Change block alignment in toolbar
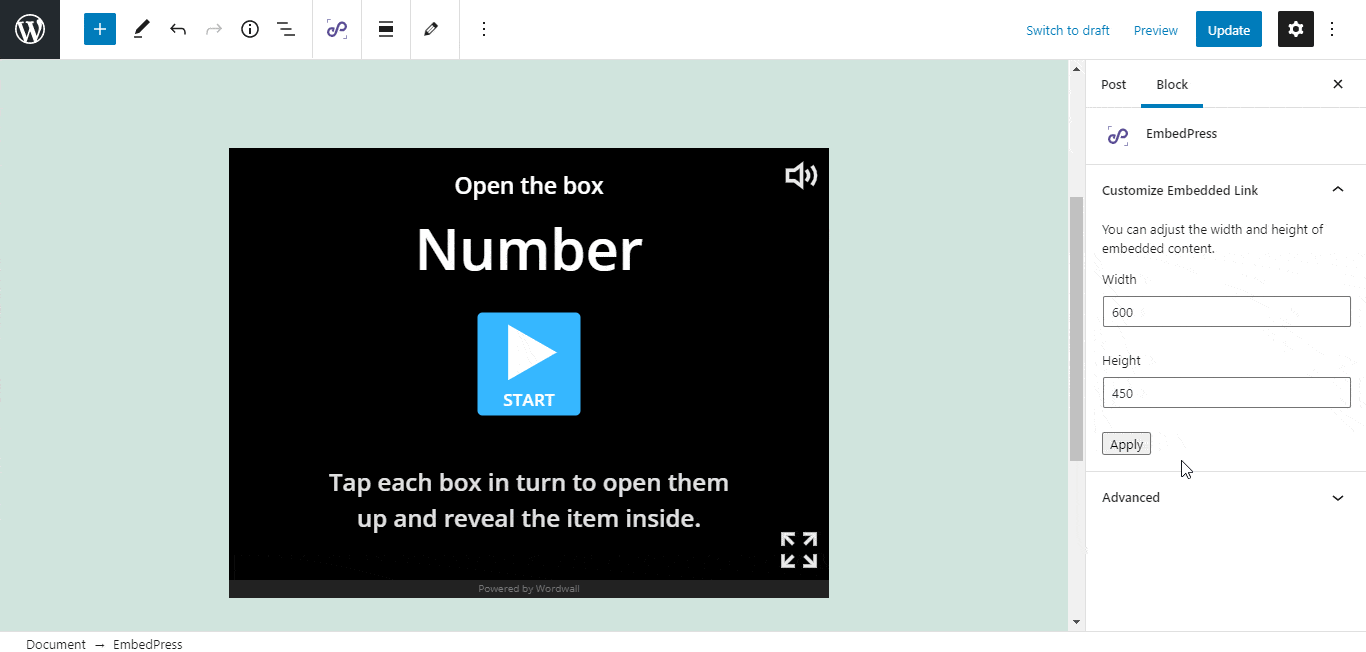 coord(386,29)
